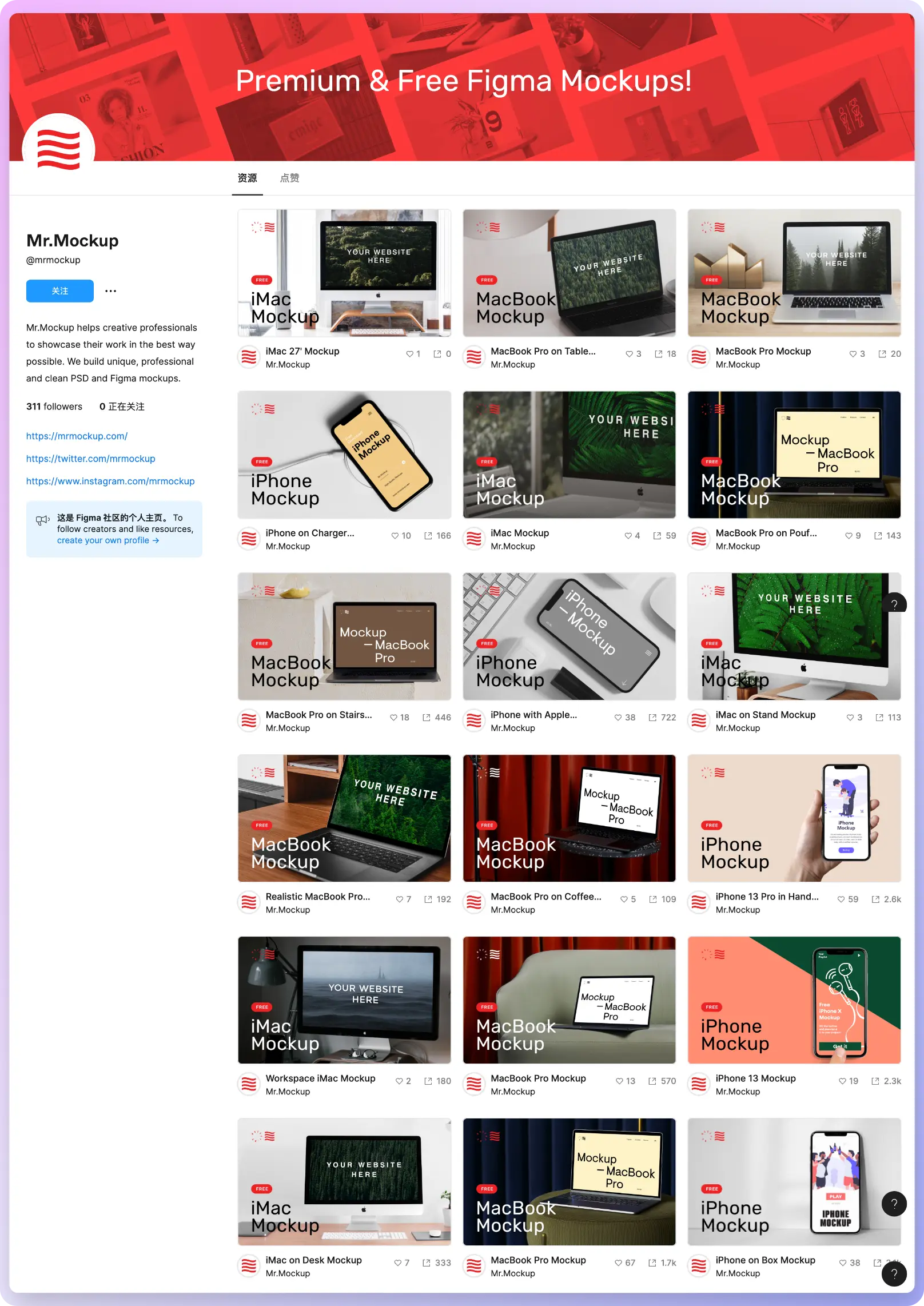The image size is (924, 1306).
Task: Like the MacBook Pro on Pouf mockup
Action: [849, 536]
